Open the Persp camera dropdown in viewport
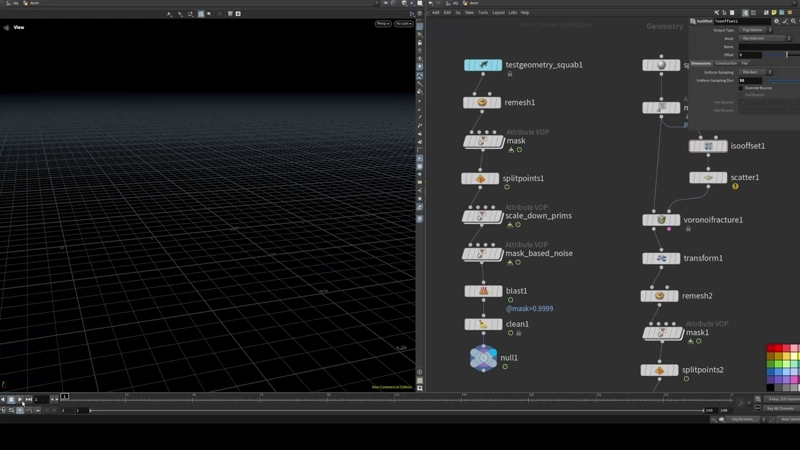Screen dimensions: 800x450 pyautogui.click(x=383, y=24)
